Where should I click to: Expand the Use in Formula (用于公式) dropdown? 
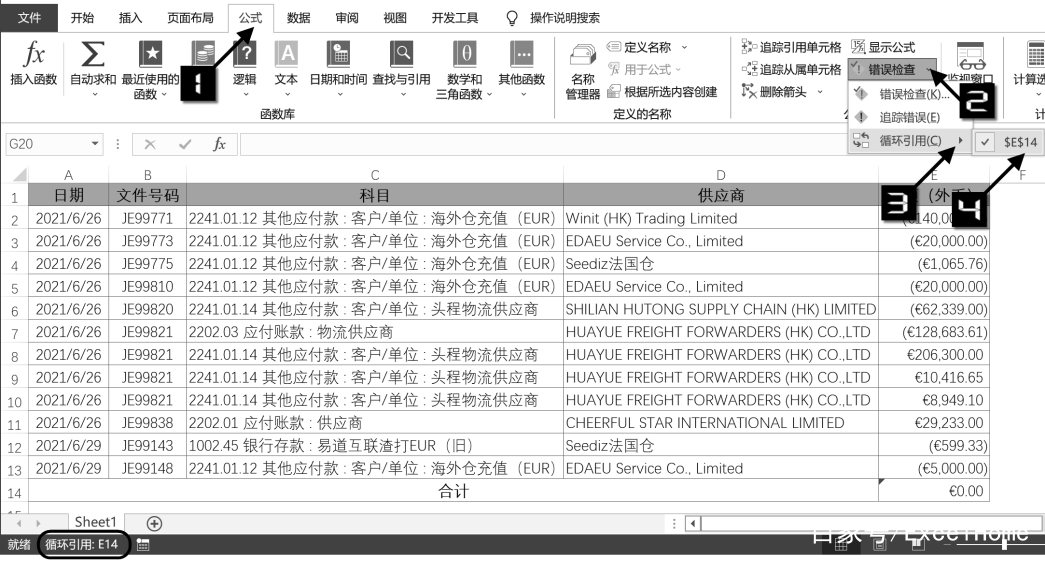(678, 69)
